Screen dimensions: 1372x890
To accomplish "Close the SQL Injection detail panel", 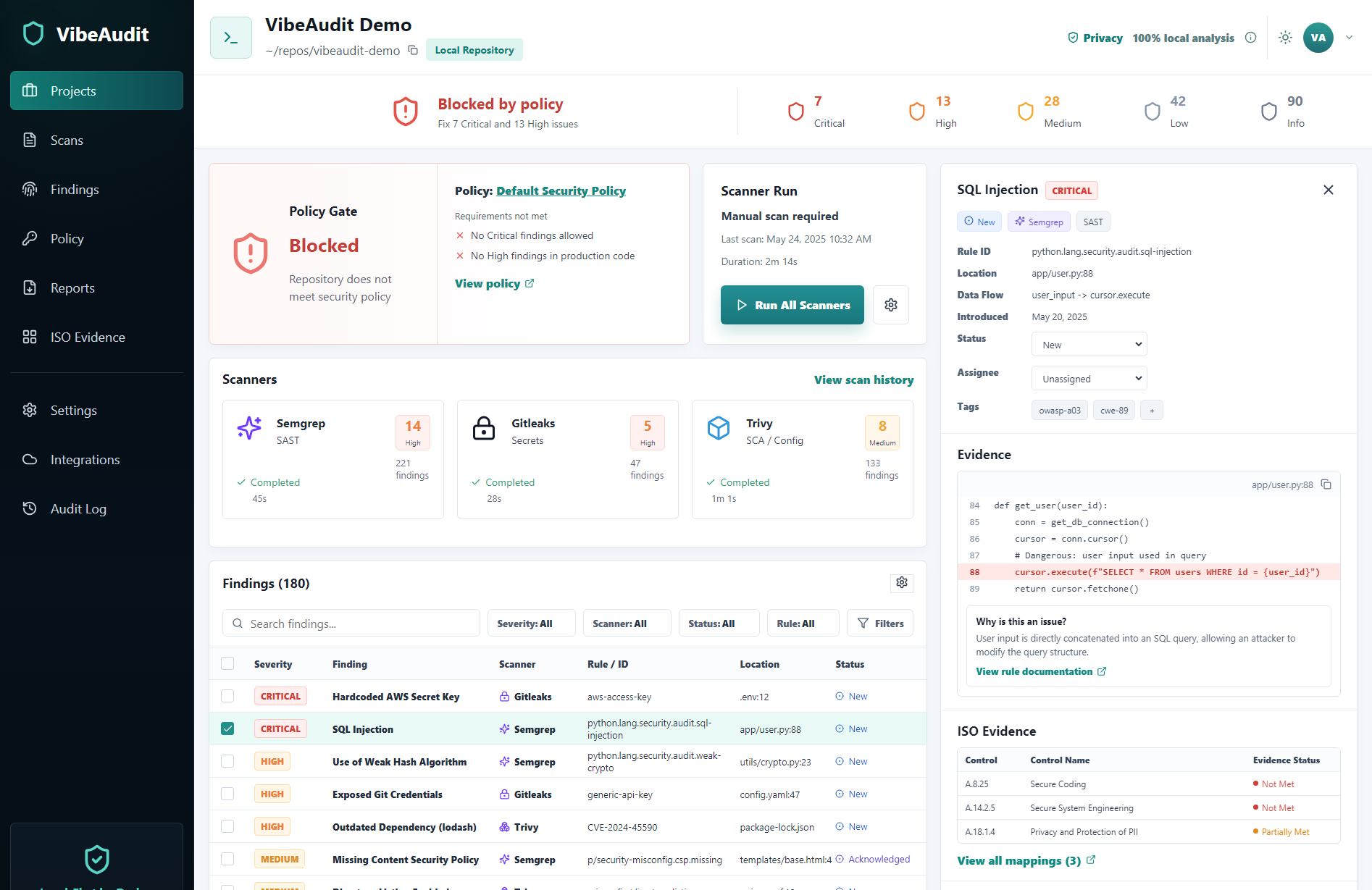I will tap(1329, 190).
